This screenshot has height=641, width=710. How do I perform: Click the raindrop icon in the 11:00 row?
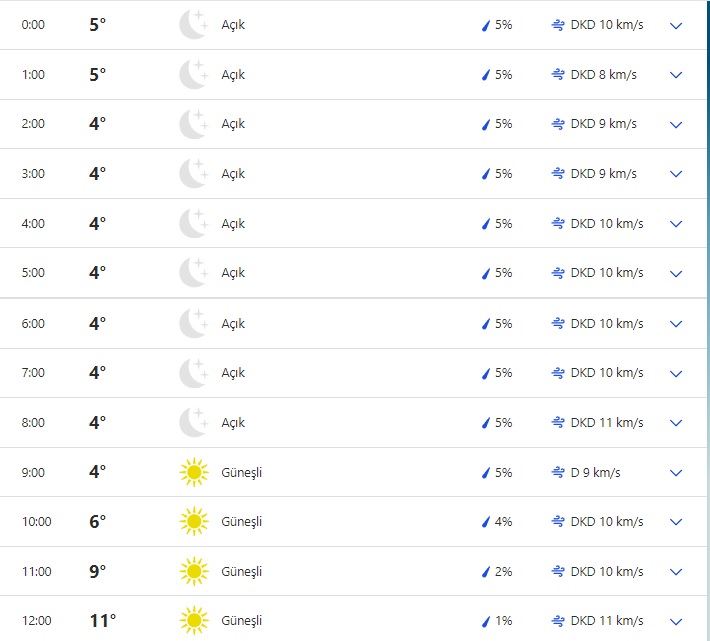[x=487, y=572]
